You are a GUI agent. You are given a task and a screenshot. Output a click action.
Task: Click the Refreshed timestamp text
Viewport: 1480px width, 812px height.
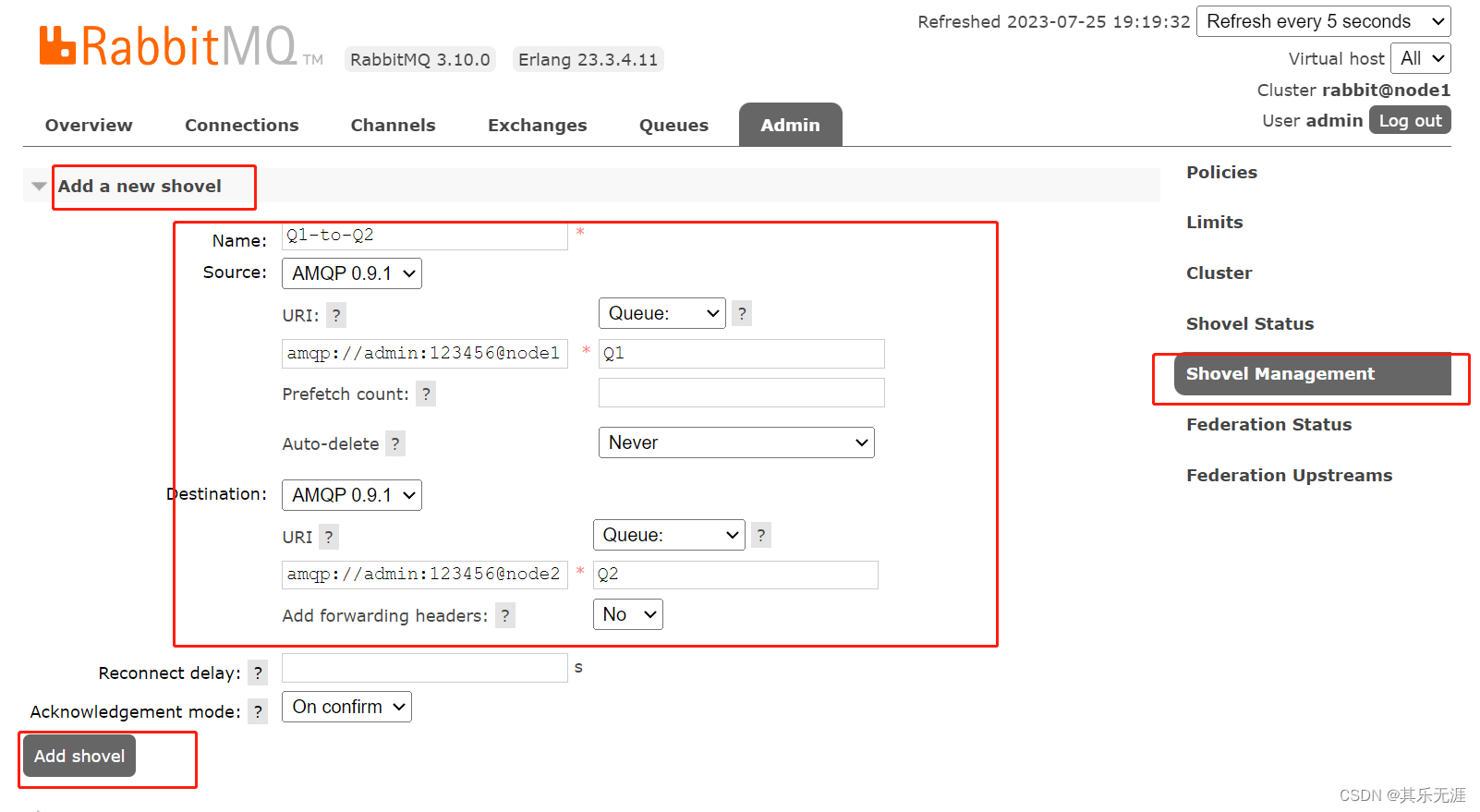(x=1053, y=22)
